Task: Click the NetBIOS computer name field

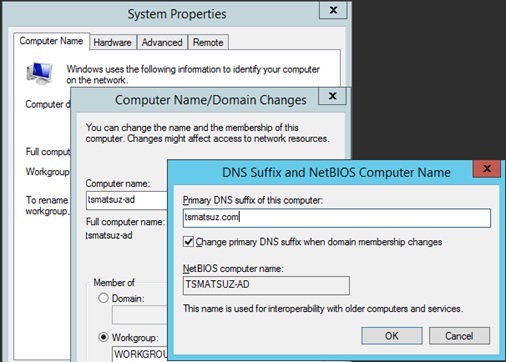Action: coord(266,285)
